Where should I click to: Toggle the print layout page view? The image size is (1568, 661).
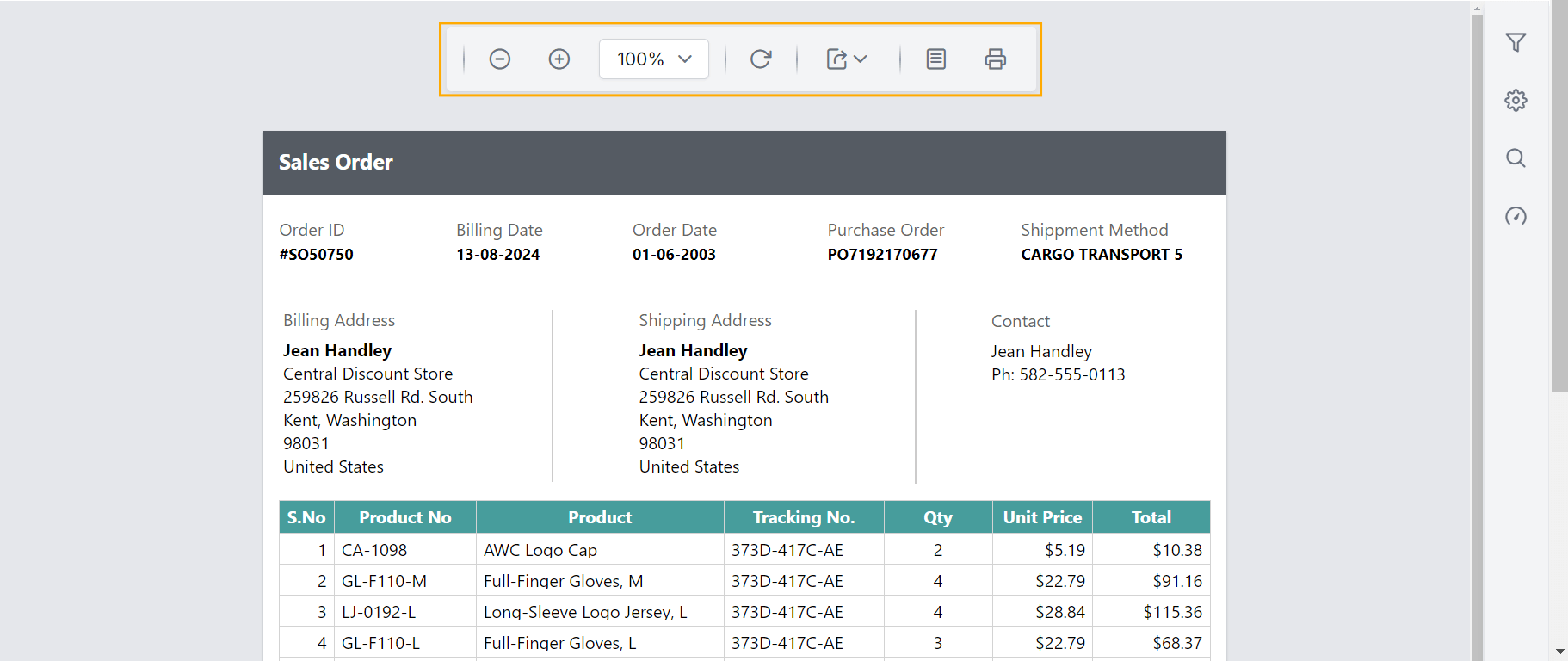coord(936,59)
